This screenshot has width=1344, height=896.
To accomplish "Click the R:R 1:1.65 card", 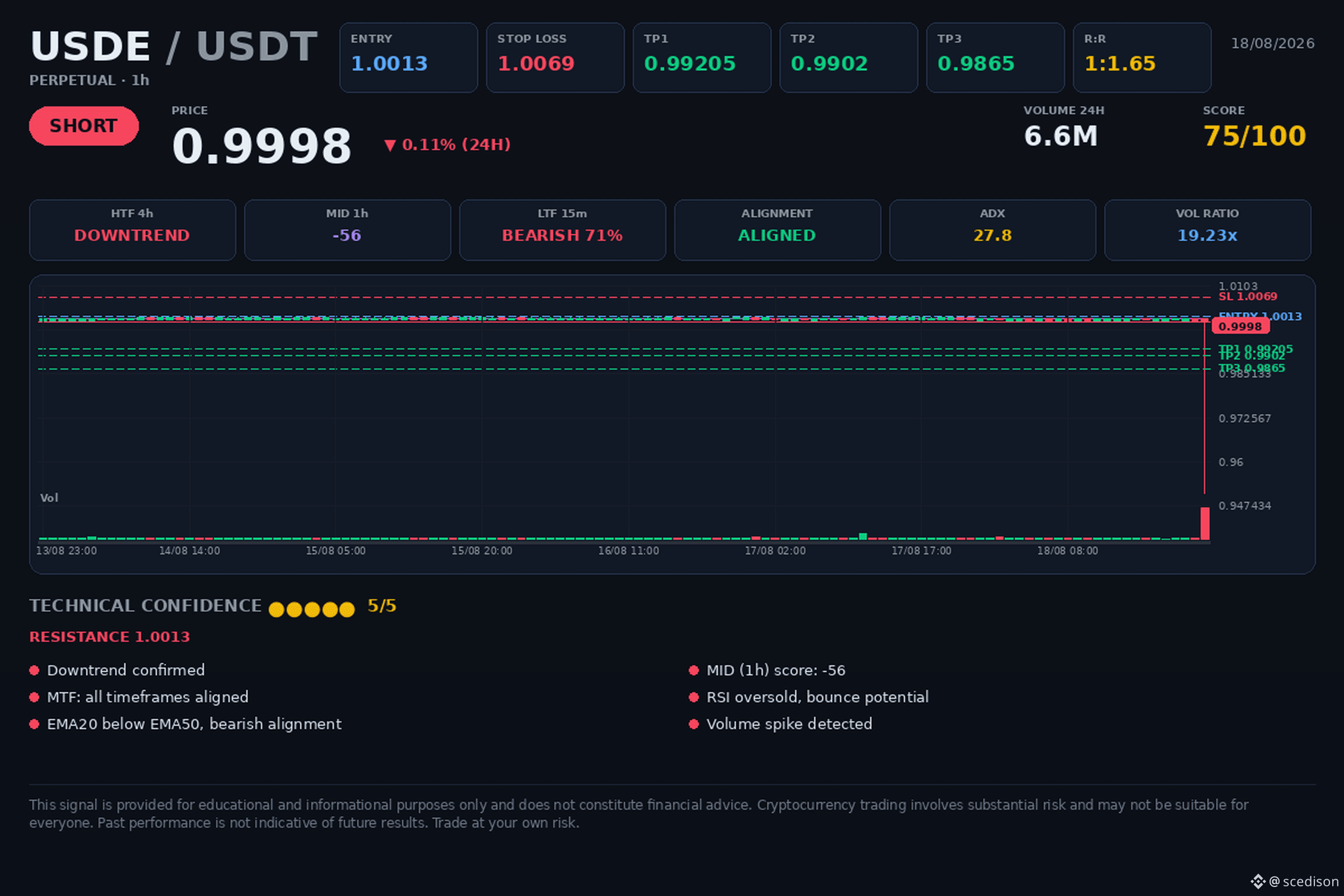I will 1142,58.
